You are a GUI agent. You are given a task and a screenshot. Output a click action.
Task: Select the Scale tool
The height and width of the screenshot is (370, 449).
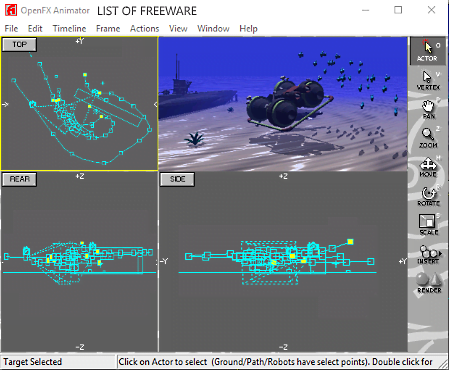tap(428, 225)
